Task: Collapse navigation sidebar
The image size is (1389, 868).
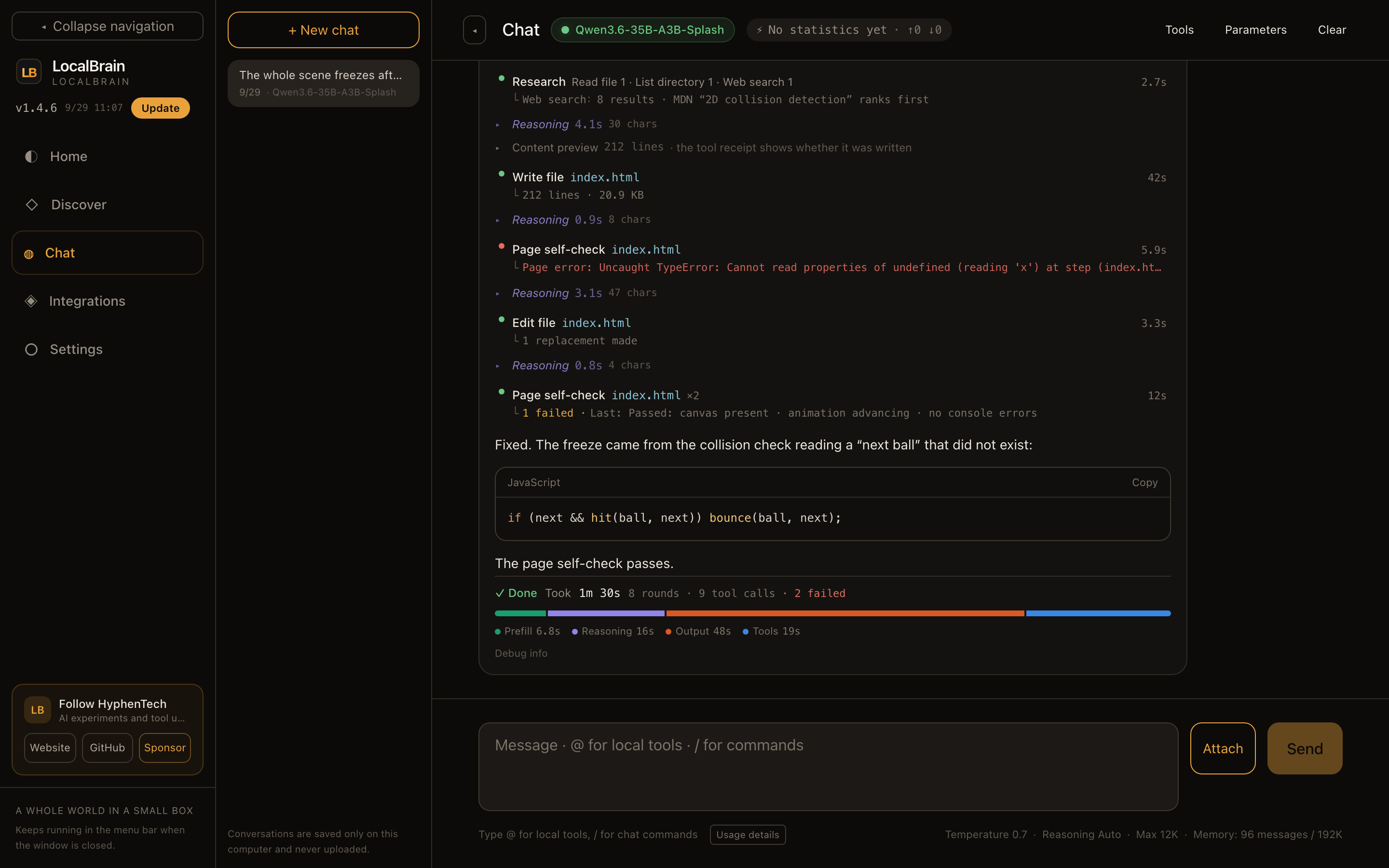Action: click(x=108, y=26)
